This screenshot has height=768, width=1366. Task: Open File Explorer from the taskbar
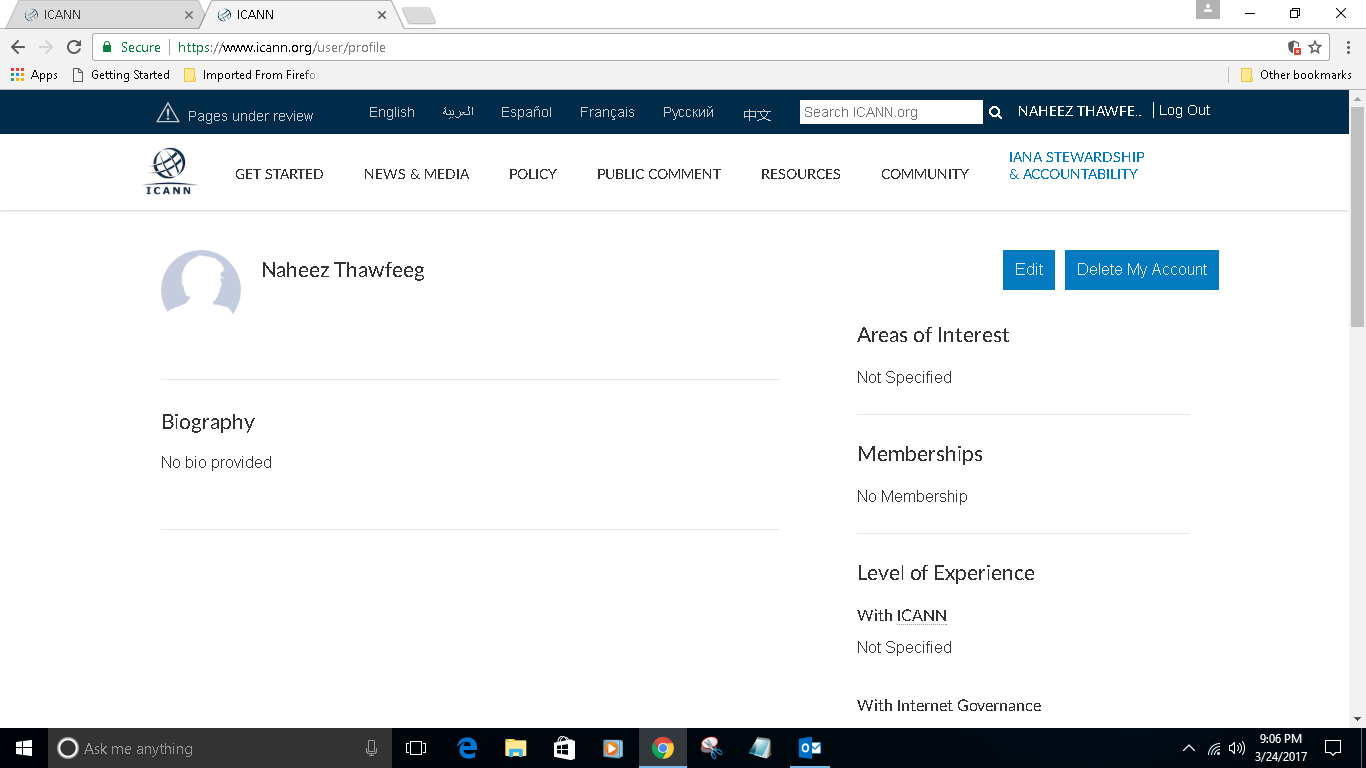pos(515,747)
